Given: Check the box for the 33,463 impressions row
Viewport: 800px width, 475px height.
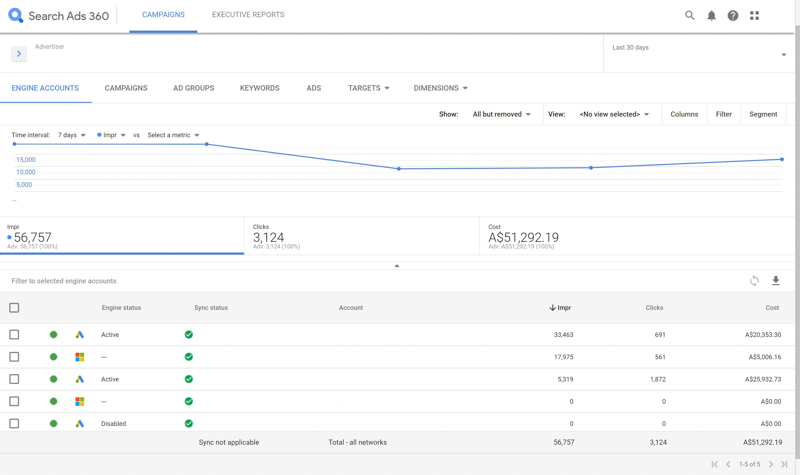Looking at the screenshot, I should (x=14, y=335).
